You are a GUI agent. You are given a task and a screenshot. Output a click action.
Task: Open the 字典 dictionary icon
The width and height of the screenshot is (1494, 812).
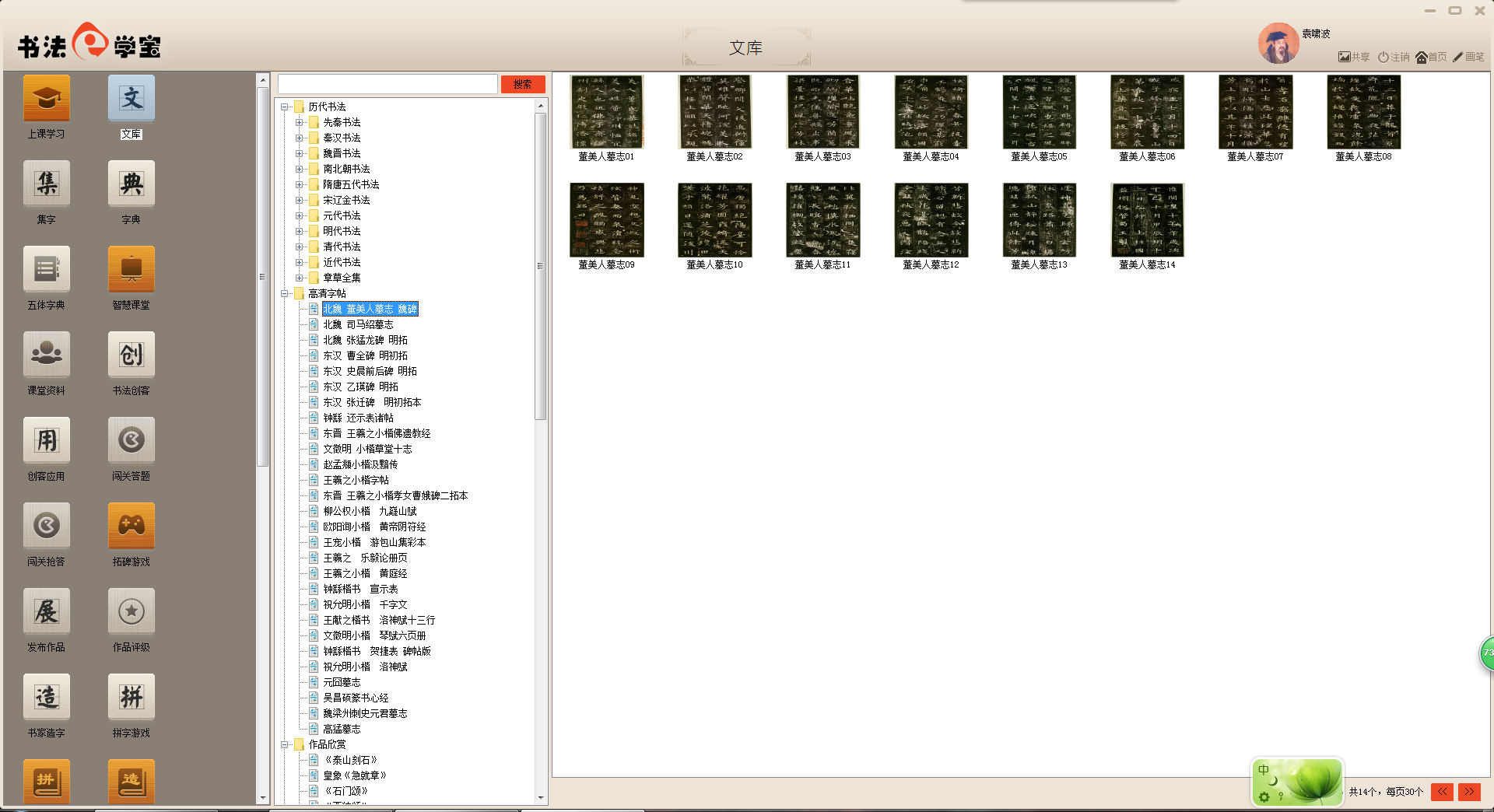pyautogui.click(x=132, y=184)
